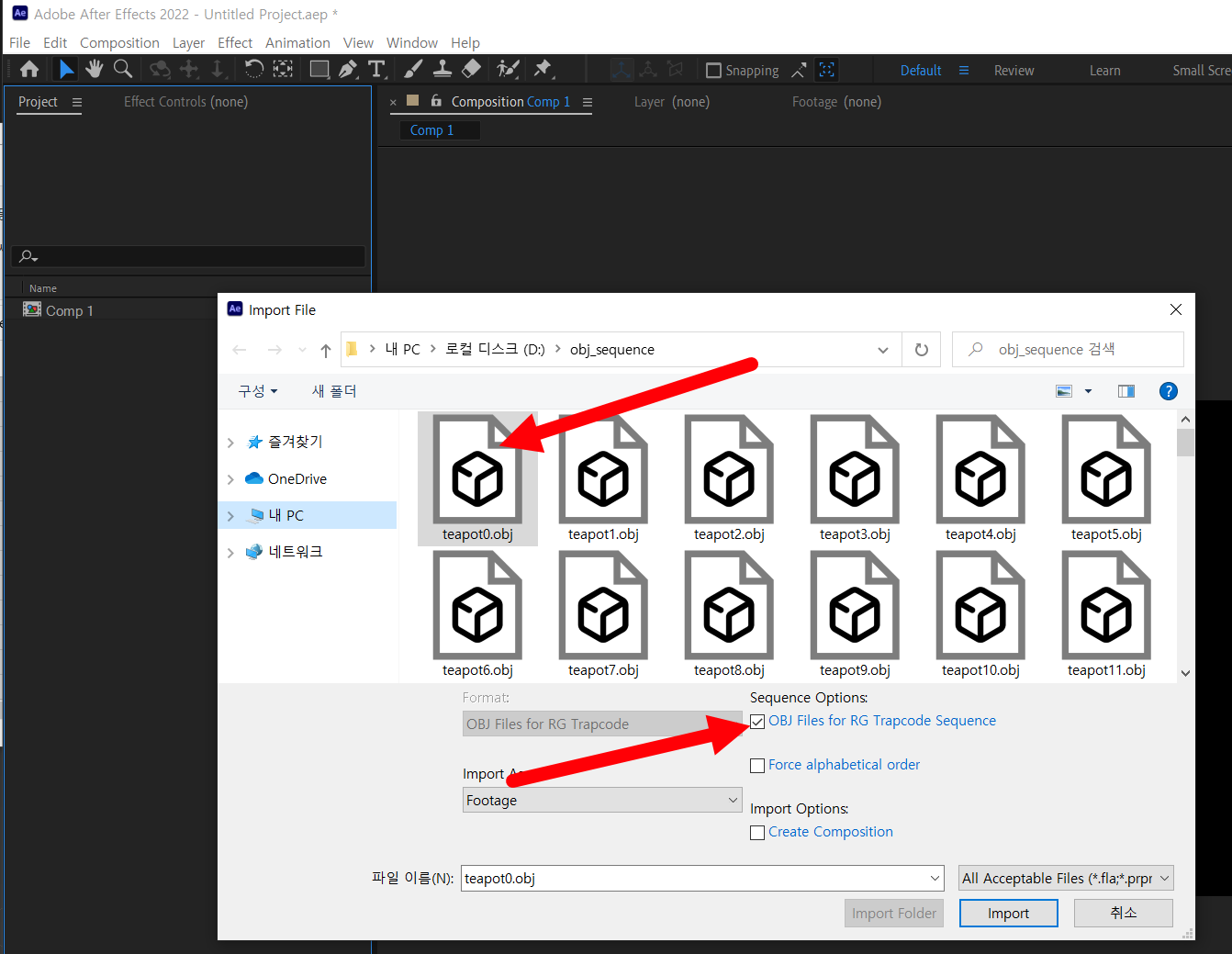Image resolution: width=1232 pixels, height=954 pixels.
Task: Open the All Acceptable Files filter dropdown
Action: tap(1066, 879)
